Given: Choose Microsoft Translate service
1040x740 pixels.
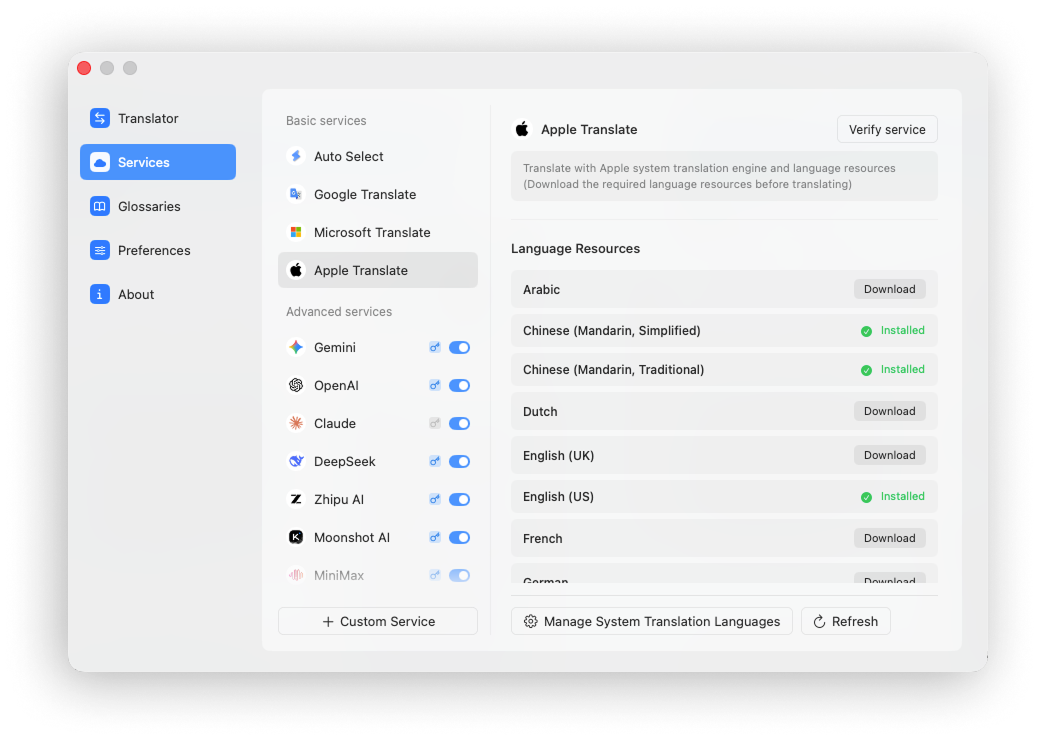Looking at the screenshot, I should click(377, 232).
